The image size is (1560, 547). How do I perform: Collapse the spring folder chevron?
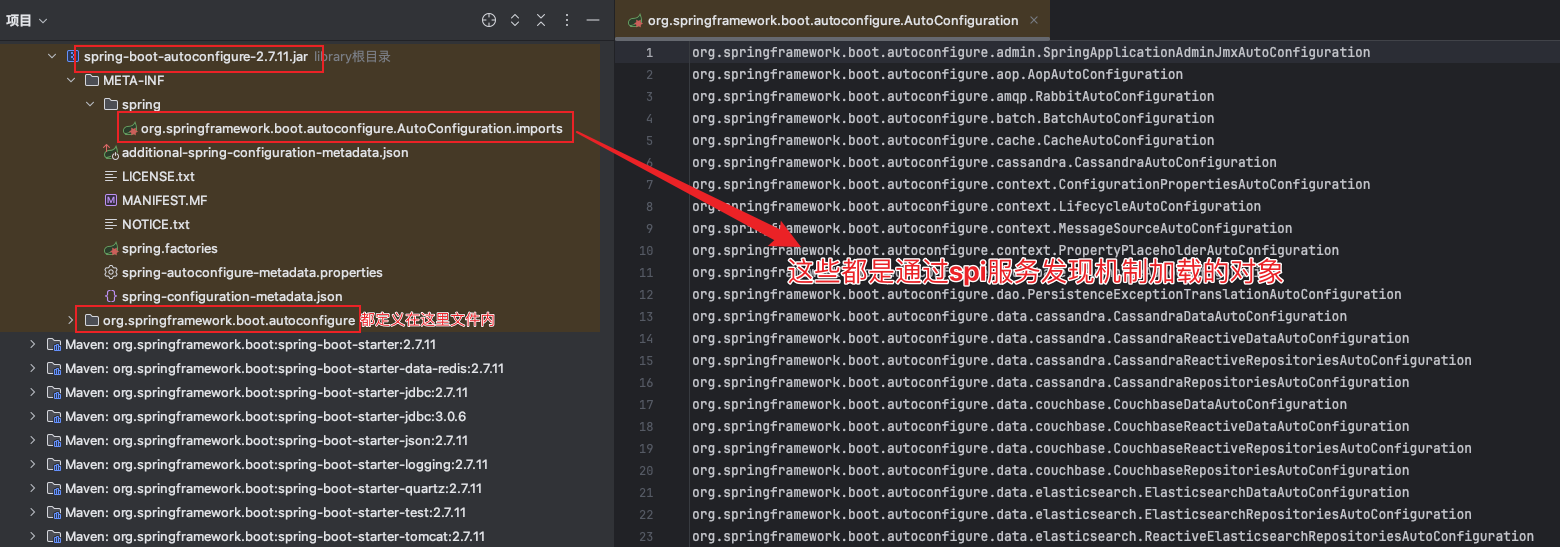click(91, 105)
